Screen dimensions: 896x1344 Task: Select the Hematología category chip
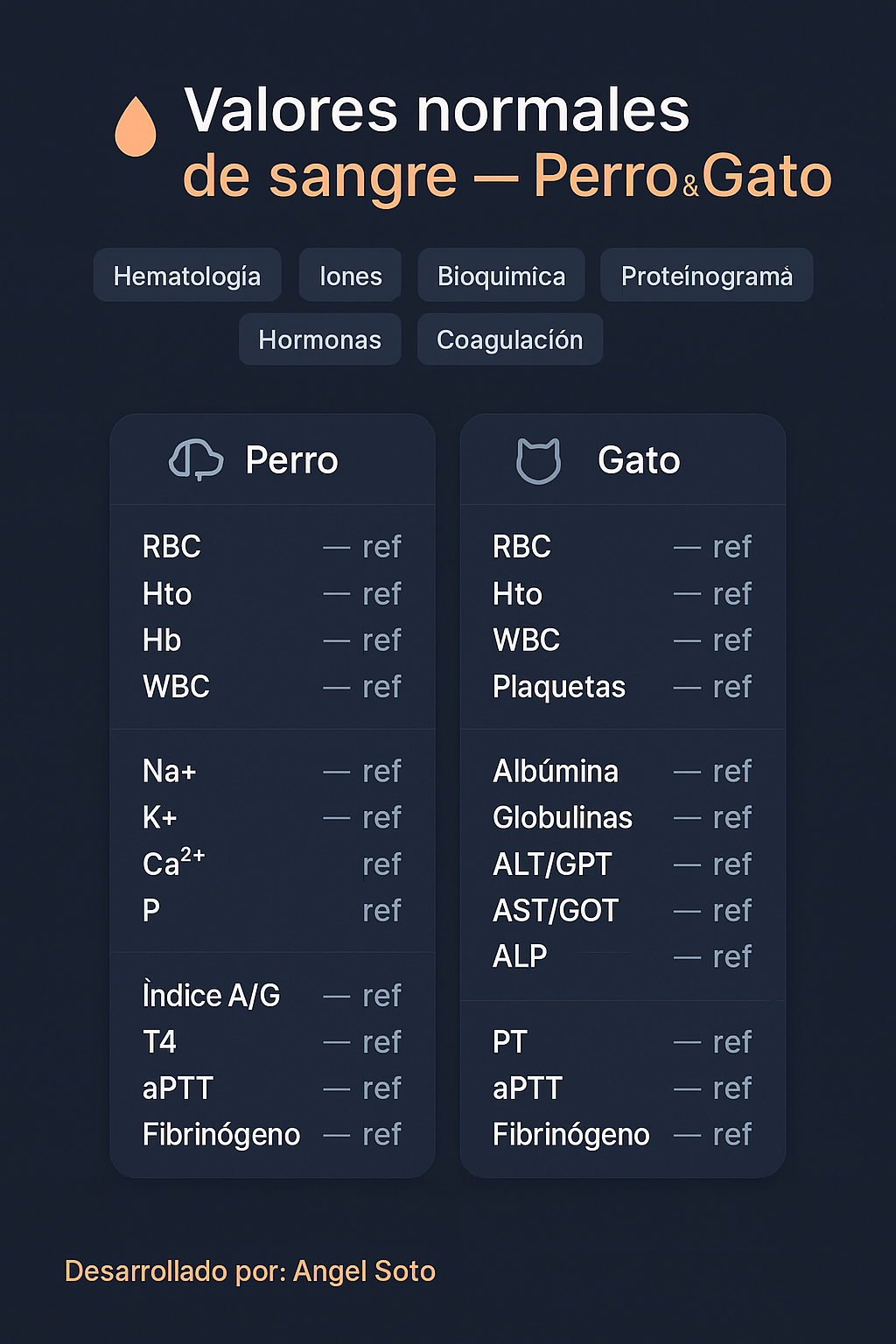(x=187, y=276)
